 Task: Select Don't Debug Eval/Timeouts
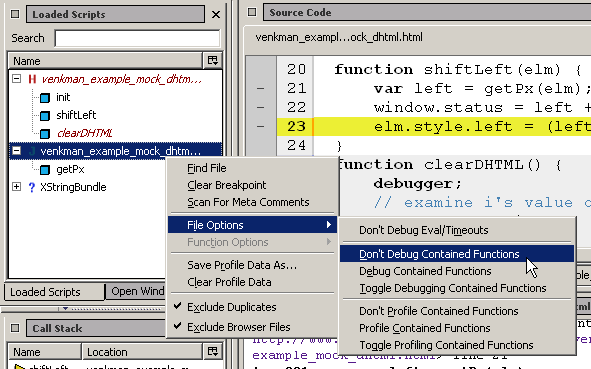tap(457, 230)
